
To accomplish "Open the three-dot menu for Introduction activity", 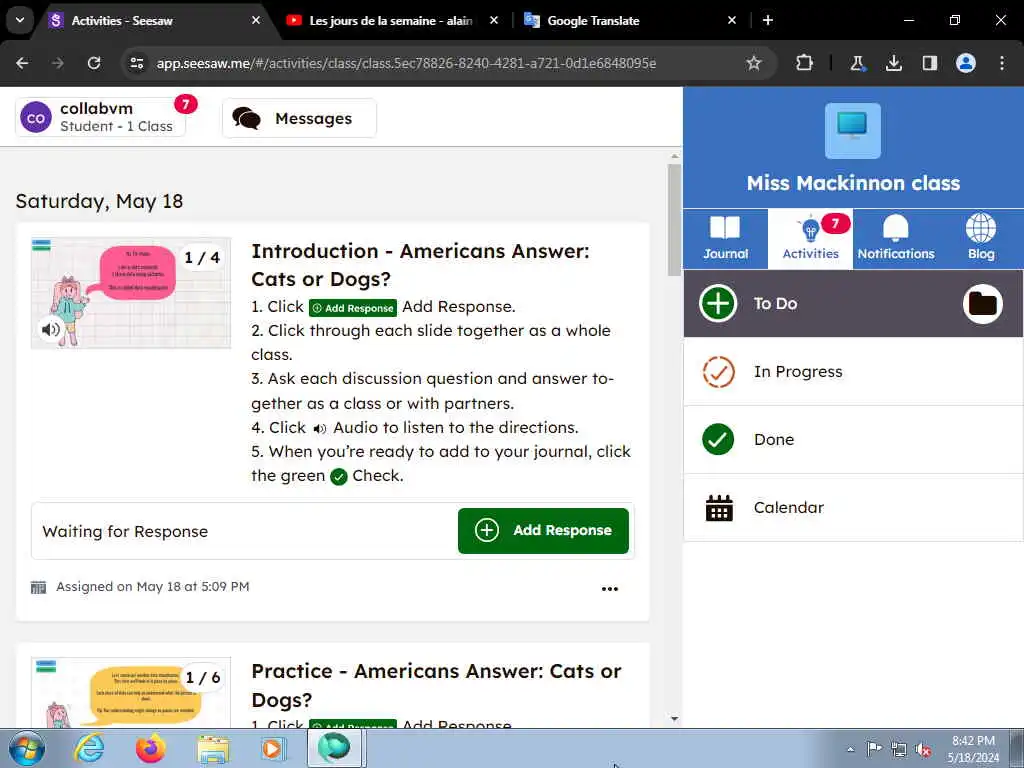I will click(609, 588).
